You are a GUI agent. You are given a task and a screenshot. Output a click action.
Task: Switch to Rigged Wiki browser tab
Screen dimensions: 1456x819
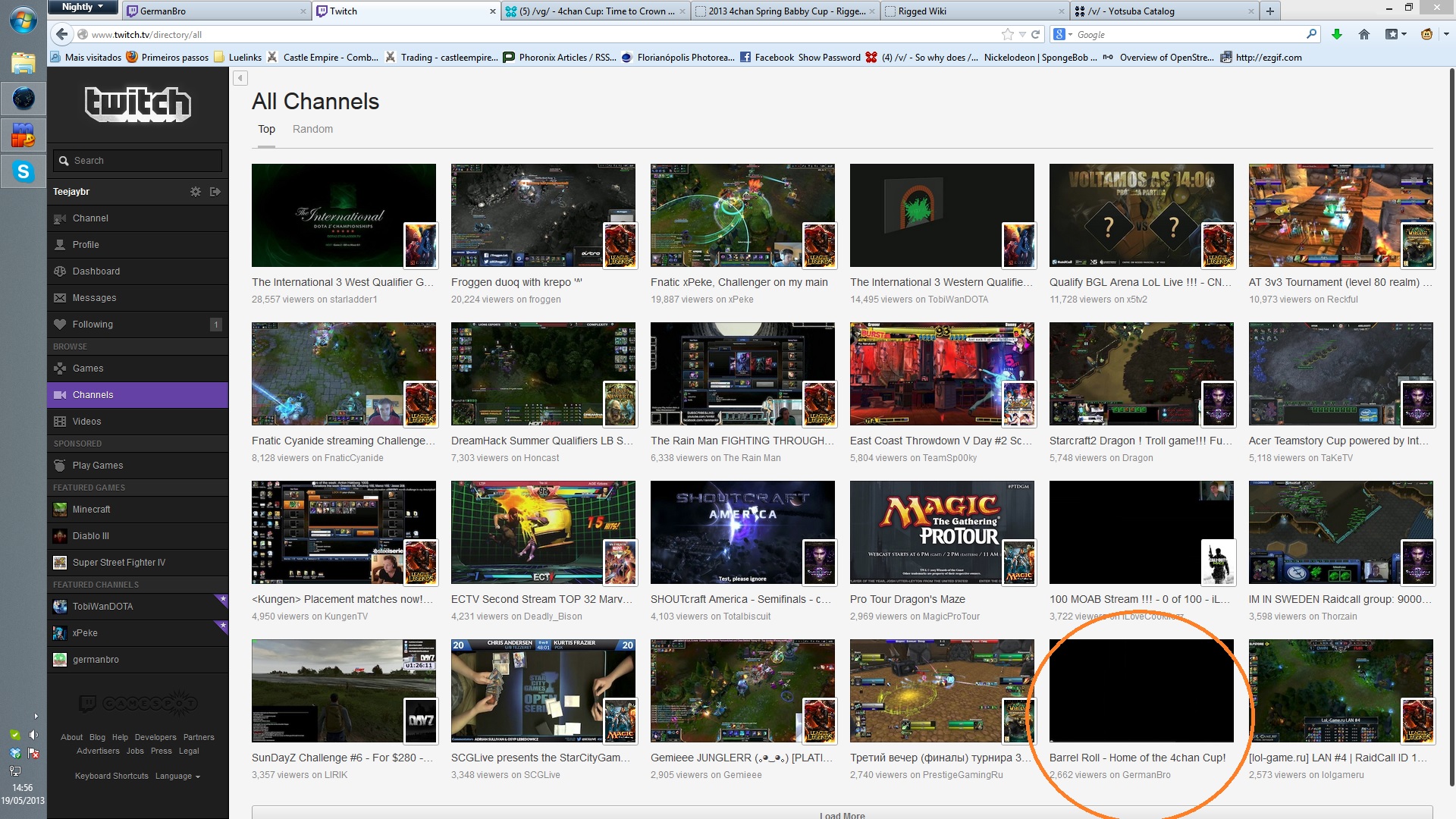tap(974, 11)
